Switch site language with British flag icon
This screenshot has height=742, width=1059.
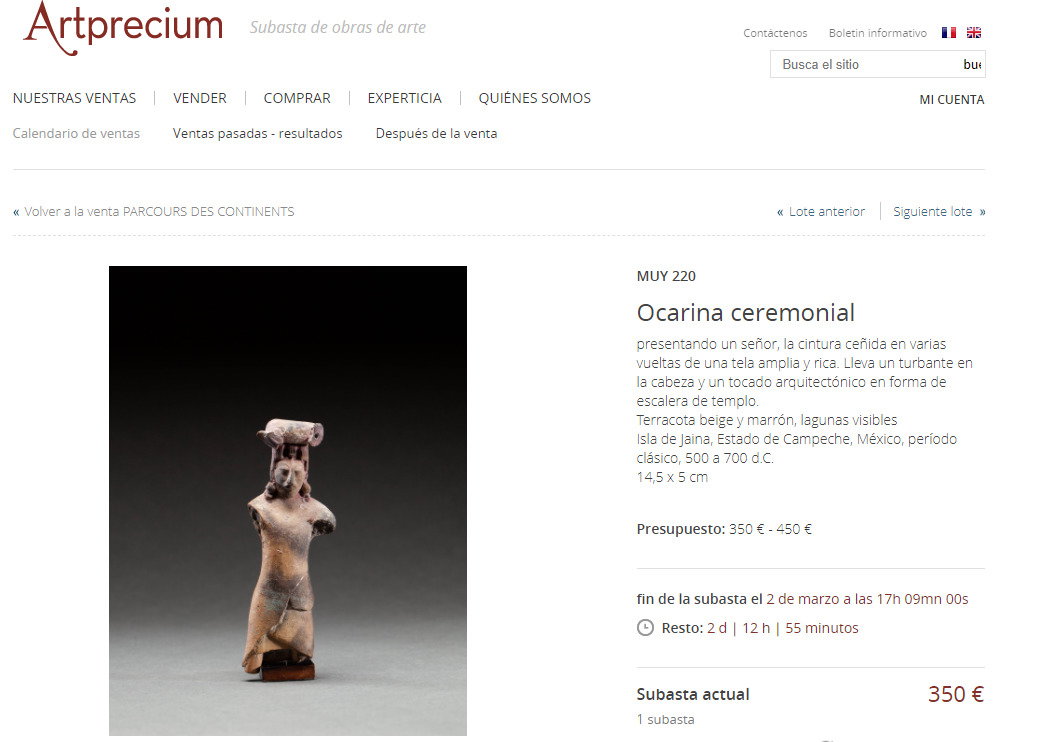(x=974, y=32)
